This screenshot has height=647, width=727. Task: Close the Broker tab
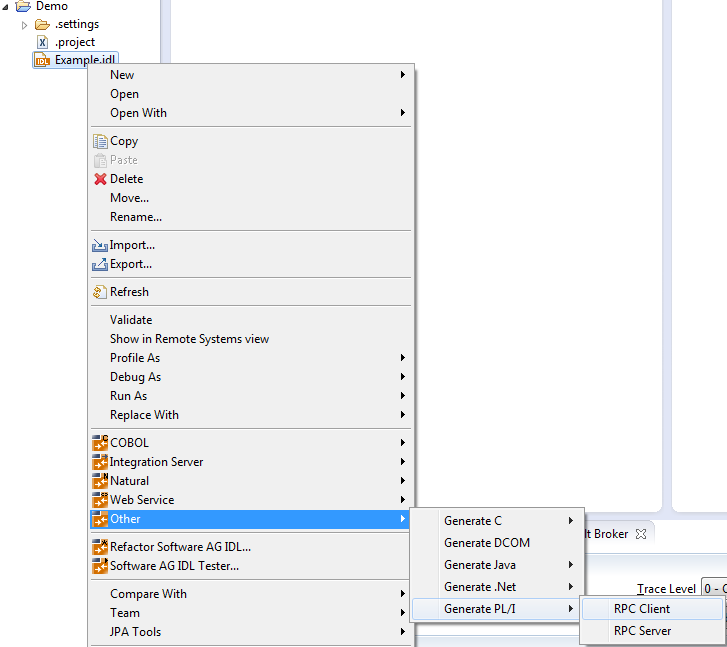(x=641, y=534)
